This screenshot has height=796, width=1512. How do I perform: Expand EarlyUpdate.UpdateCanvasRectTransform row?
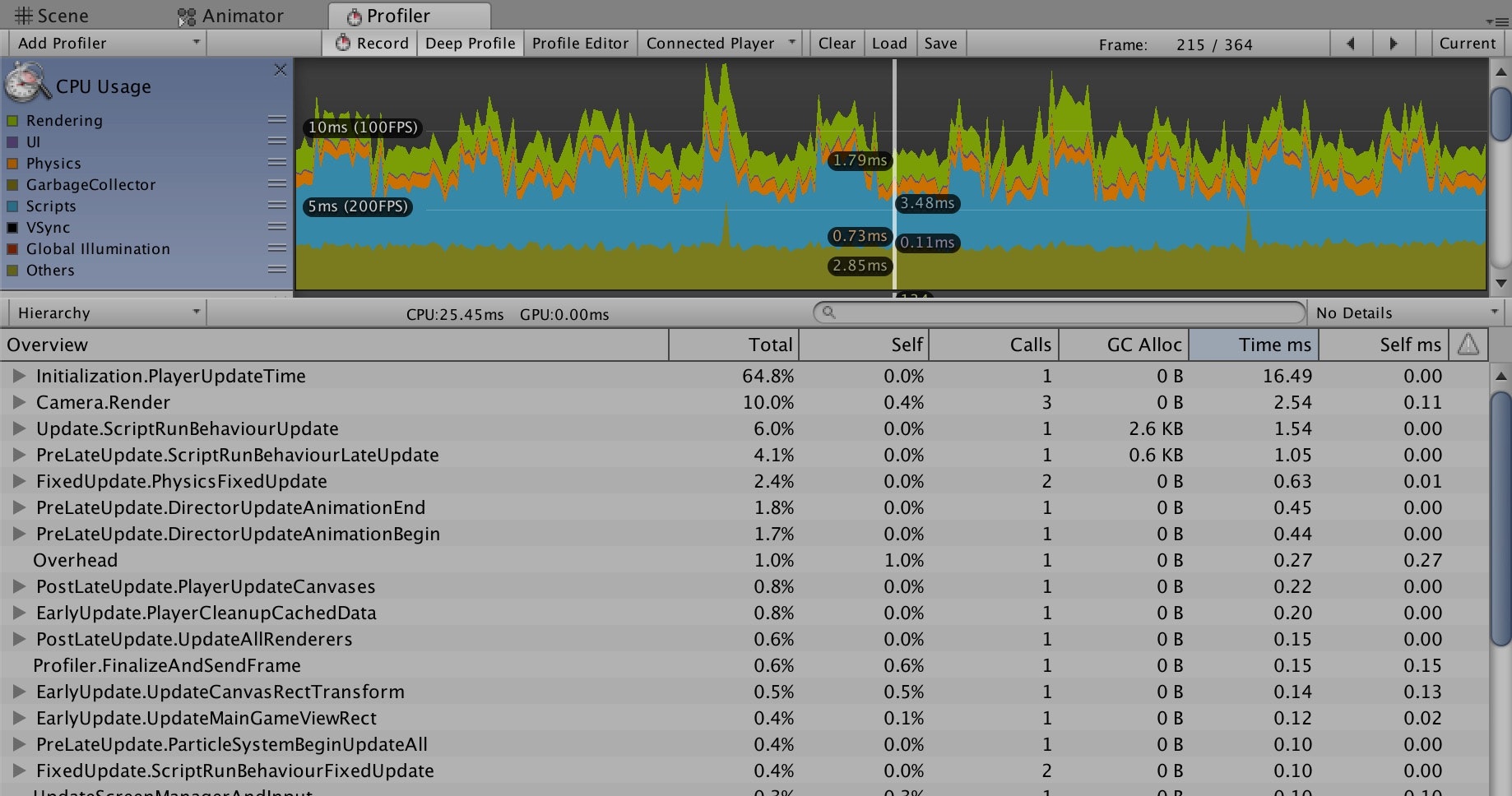[x=18, y=692]
